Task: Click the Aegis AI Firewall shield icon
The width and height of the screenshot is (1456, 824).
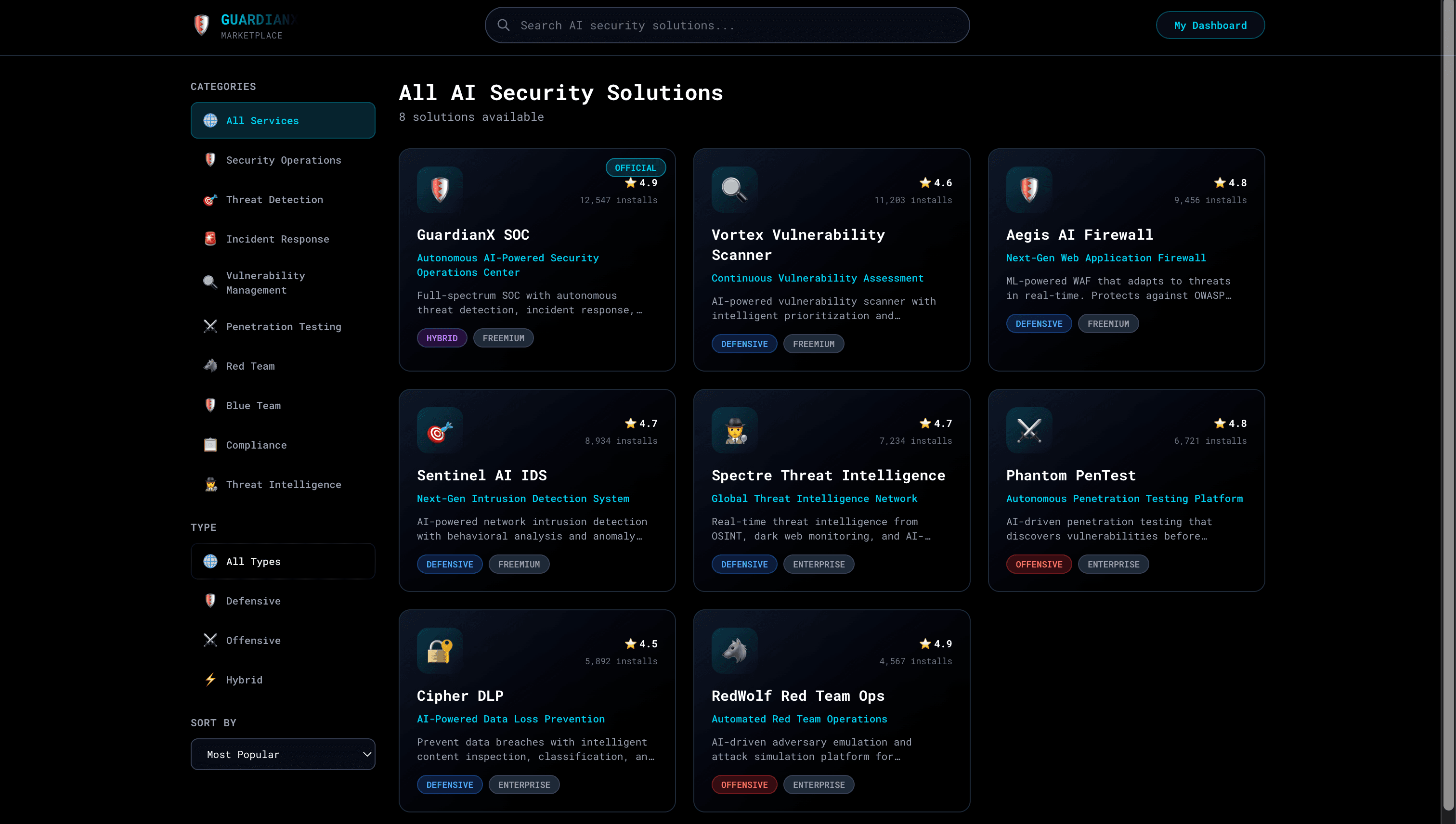Action: [1028, 189]
